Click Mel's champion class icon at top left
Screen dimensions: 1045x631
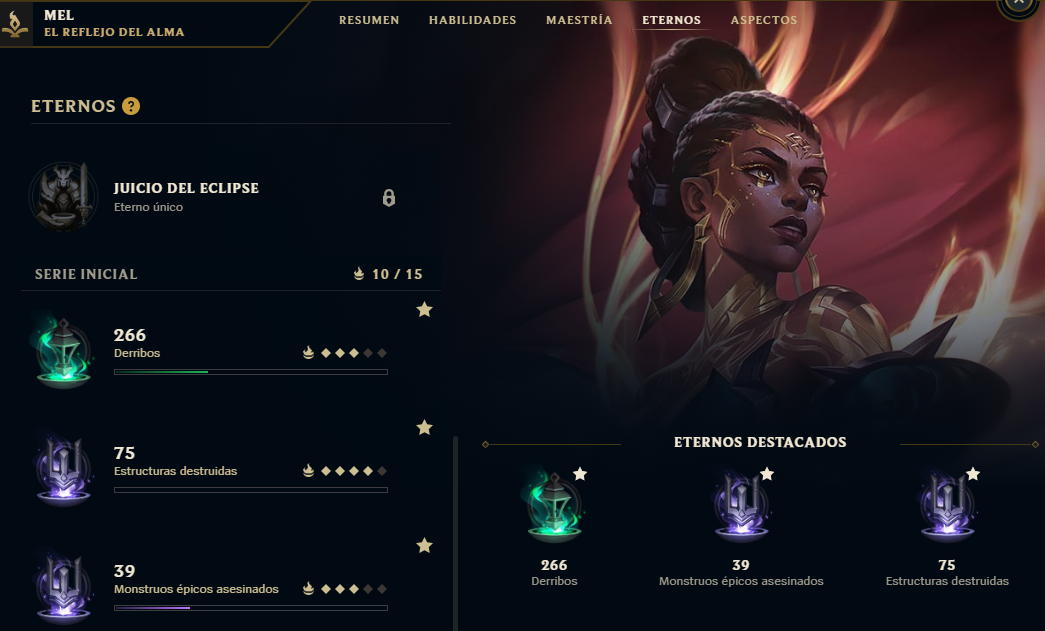(x=15, y=25)
